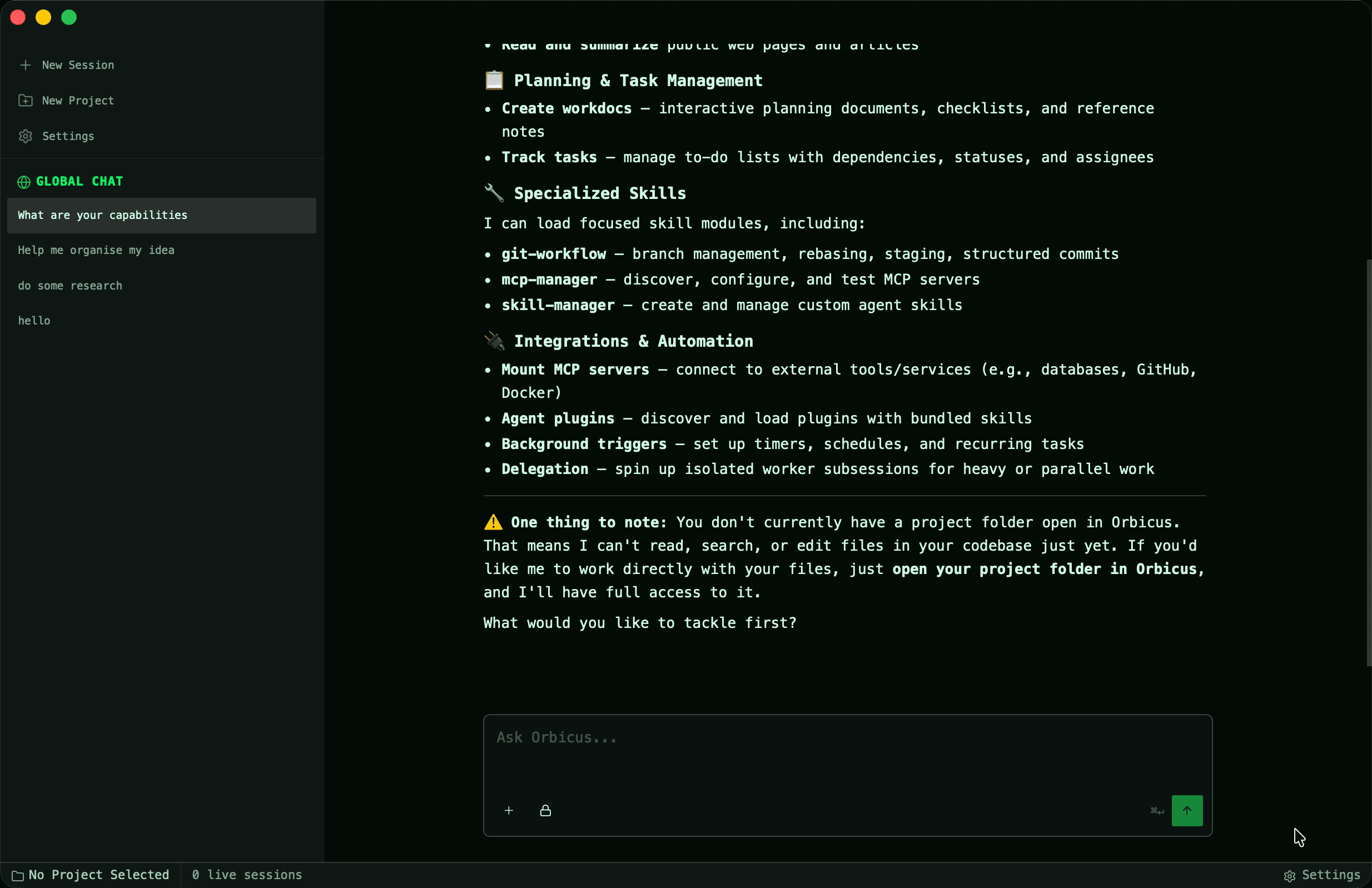
Task: Maximize the window with the green button
Action: [x=68, y=17]
